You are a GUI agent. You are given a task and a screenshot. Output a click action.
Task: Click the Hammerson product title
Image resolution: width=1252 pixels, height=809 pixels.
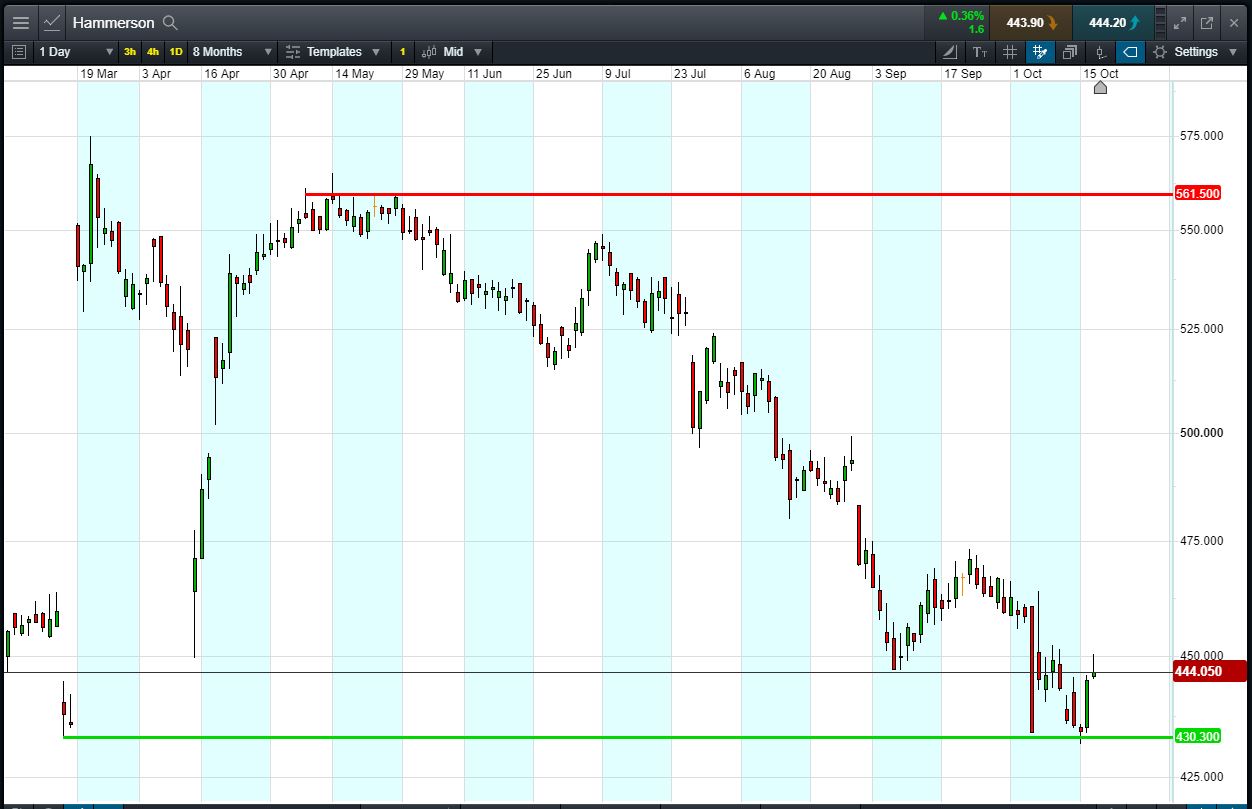pyautogui.click(x=113, y=22)
